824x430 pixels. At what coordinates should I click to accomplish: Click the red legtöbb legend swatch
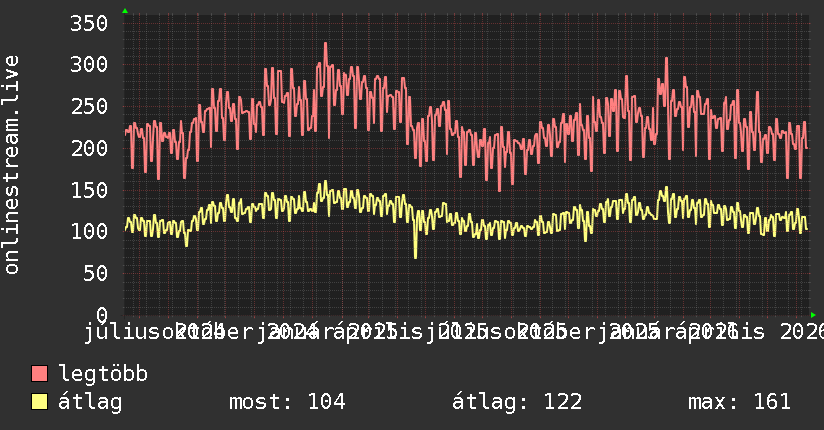[x=39, y=374]
